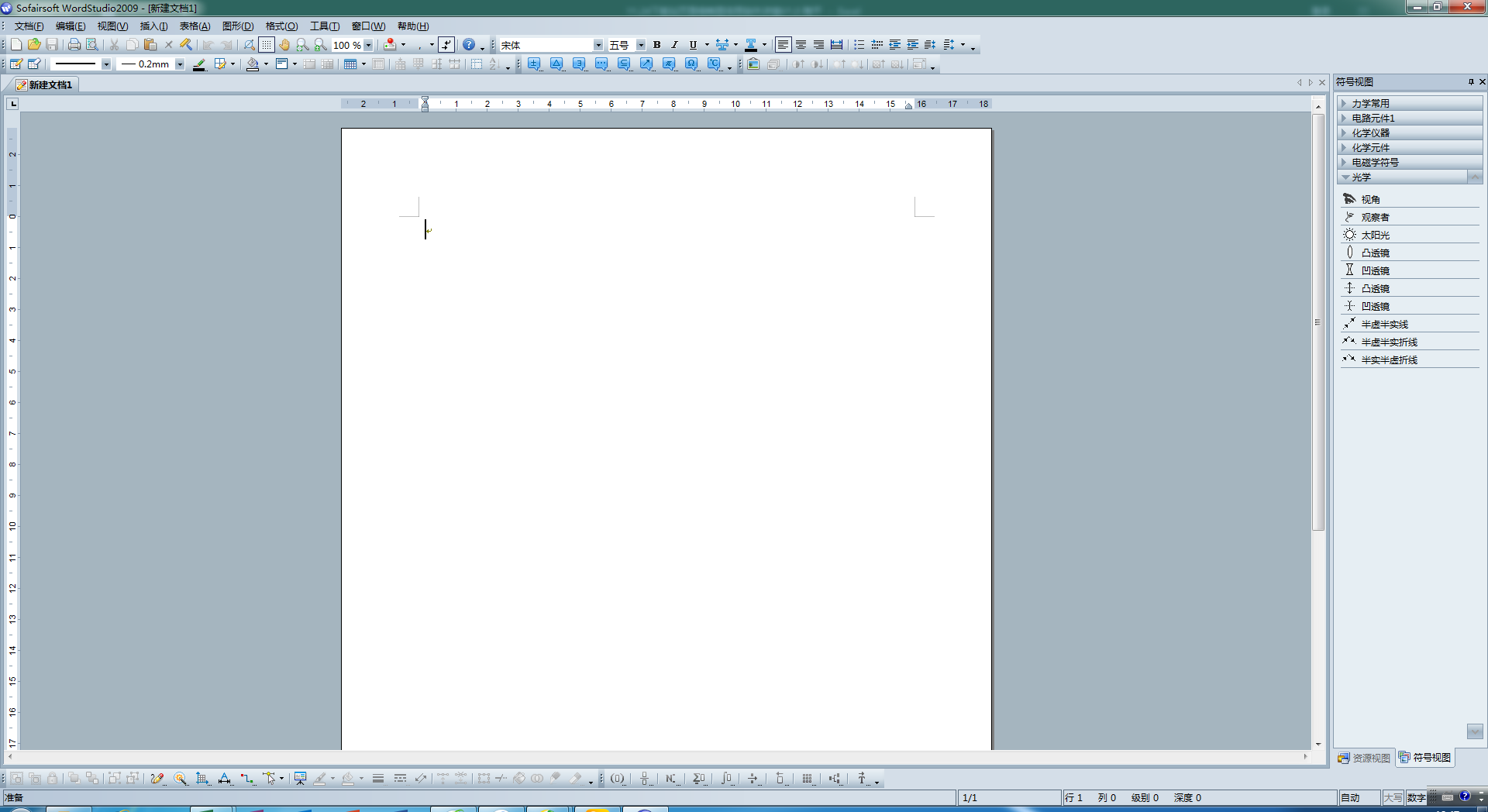Set paragraph alignment to right
The image size is (1488, 812).
(819, 45)
